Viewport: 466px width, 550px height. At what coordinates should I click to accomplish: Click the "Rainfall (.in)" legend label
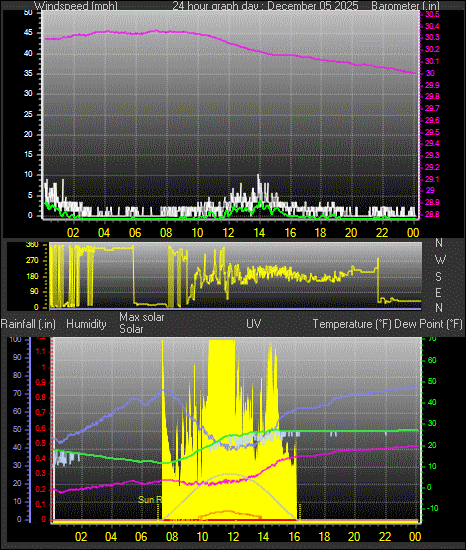click(x=28, y=324)
